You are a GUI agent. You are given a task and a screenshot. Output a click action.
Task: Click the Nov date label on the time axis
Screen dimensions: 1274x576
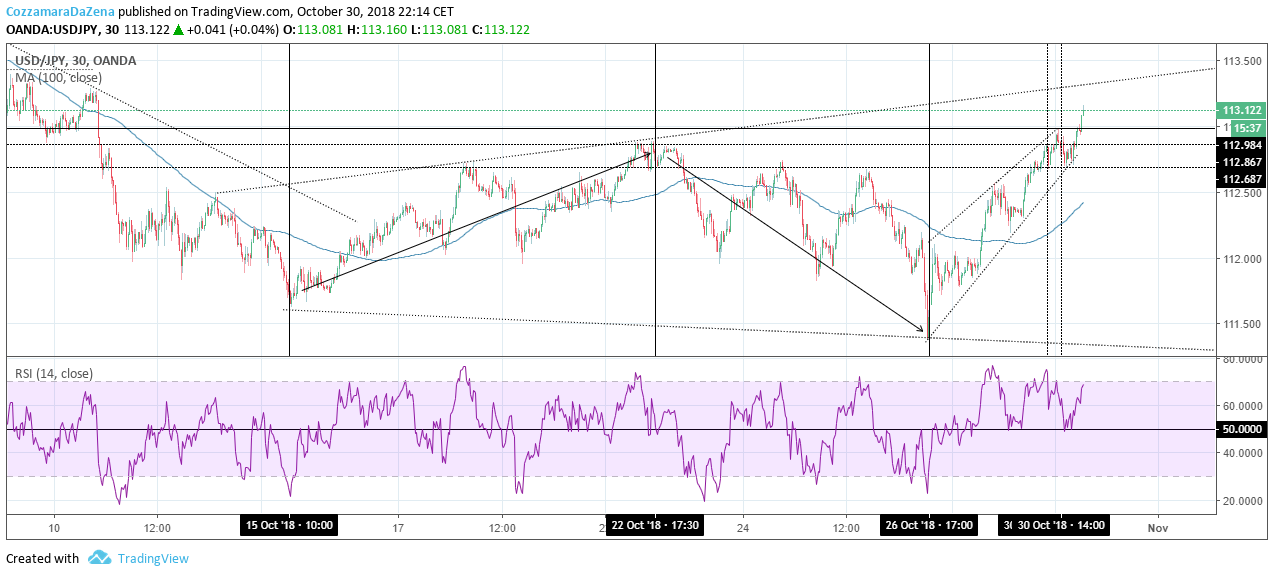(x=1159, y=526)
